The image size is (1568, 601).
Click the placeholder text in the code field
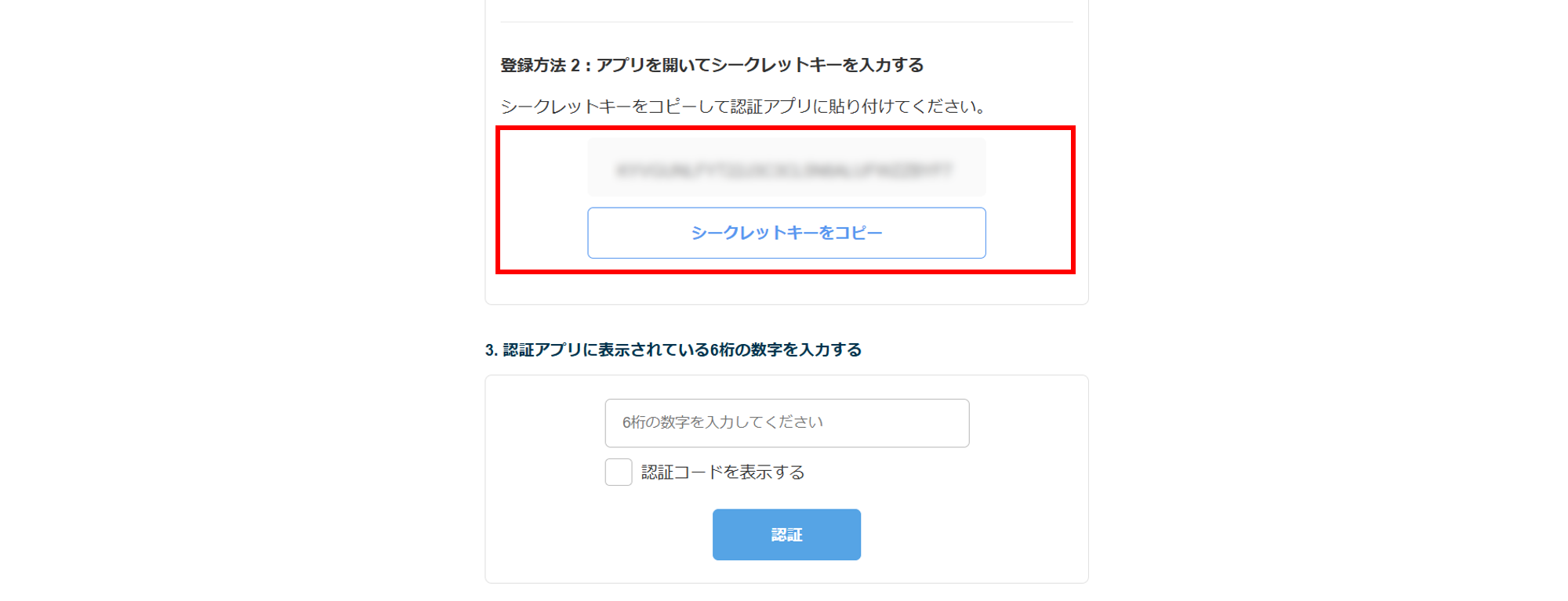(722, 422)
